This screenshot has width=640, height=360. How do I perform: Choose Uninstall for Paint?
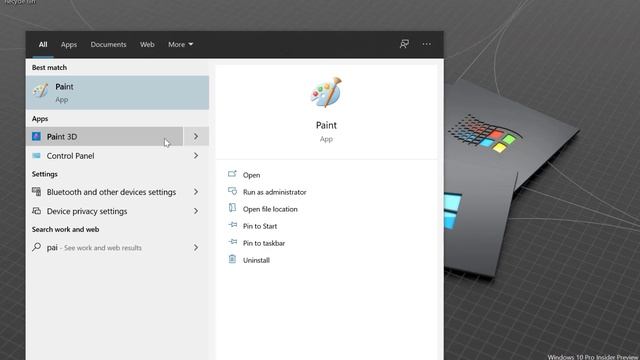pyautogui.click(x=256, y=260)
